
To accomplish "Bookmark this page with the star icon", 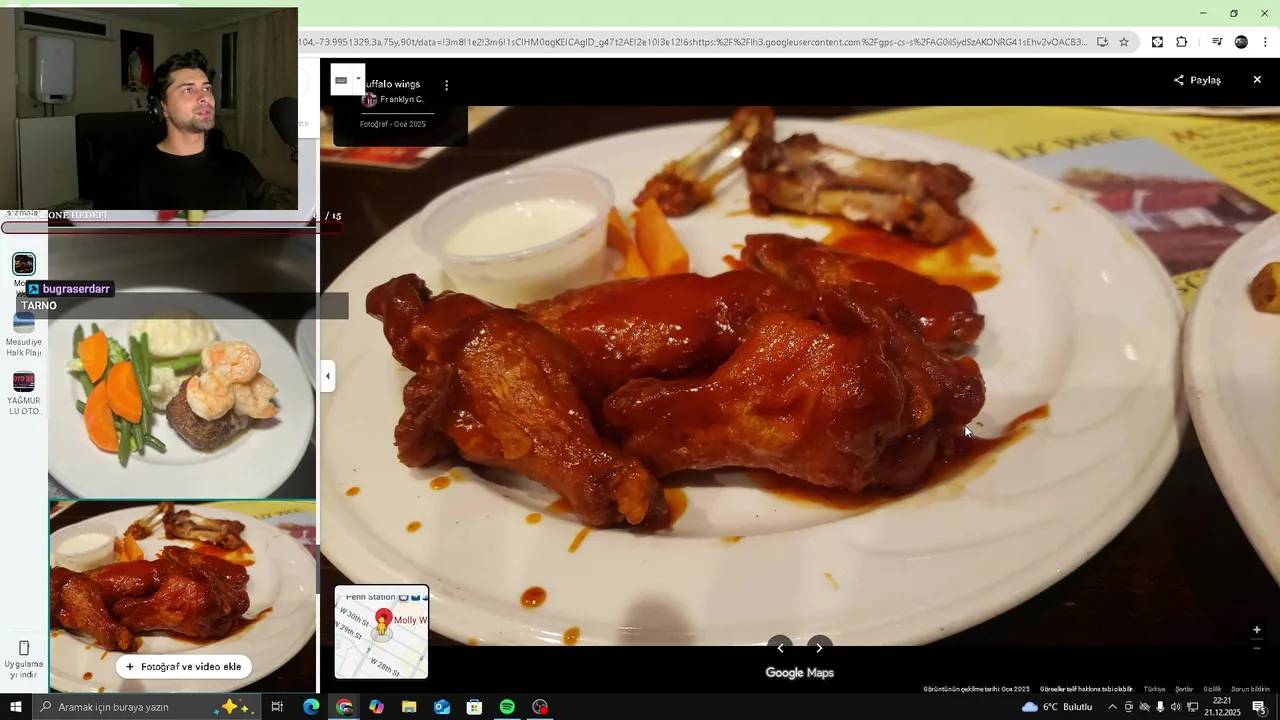I will tap(1124, 42).
